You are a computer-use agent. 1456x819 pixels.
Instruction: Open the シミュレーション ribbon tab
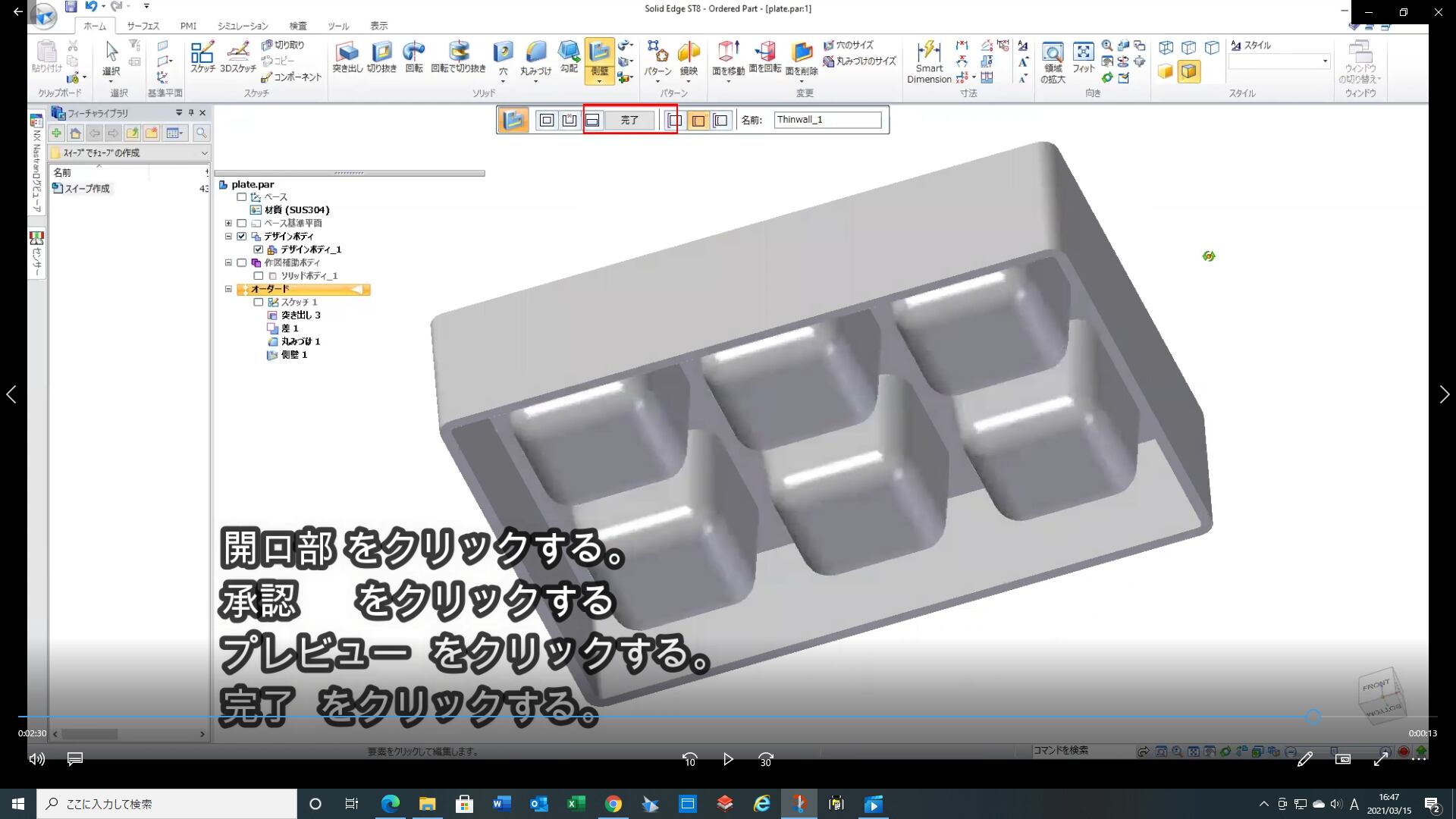pyautogui.click(x=243, y=26)
